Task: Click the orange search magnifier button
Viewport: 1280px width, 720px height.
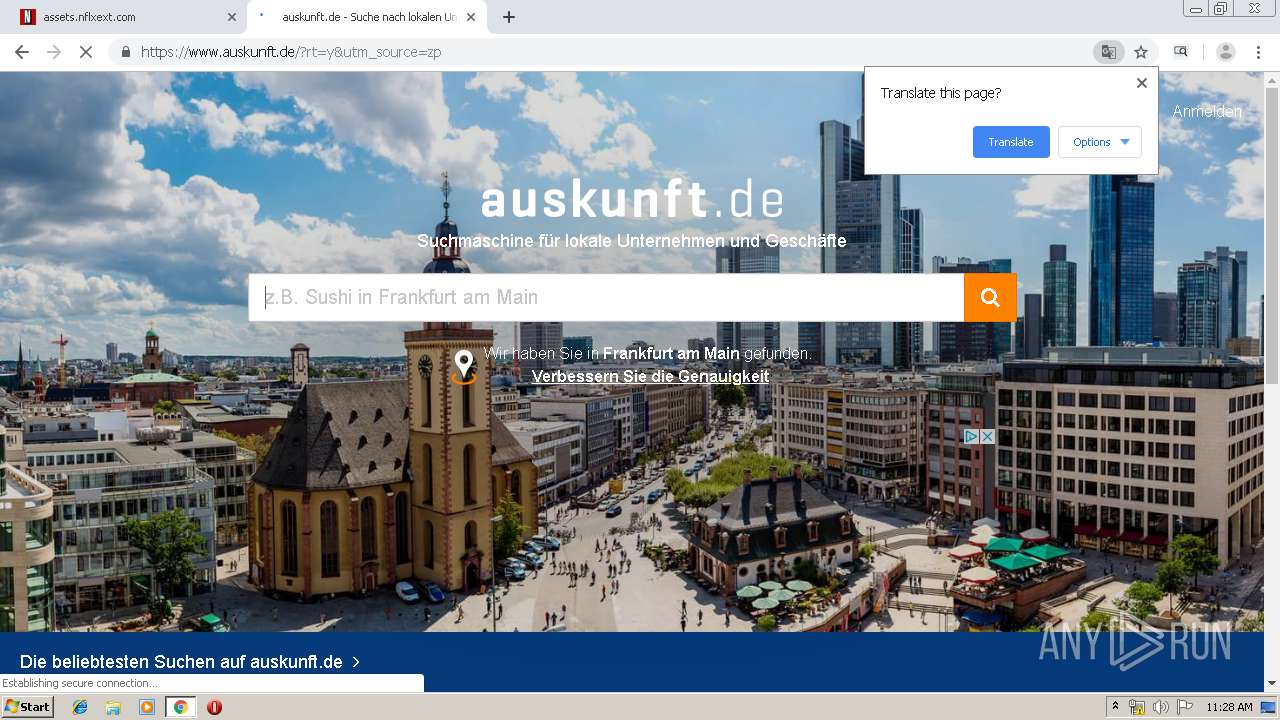Action: (990, 297)
